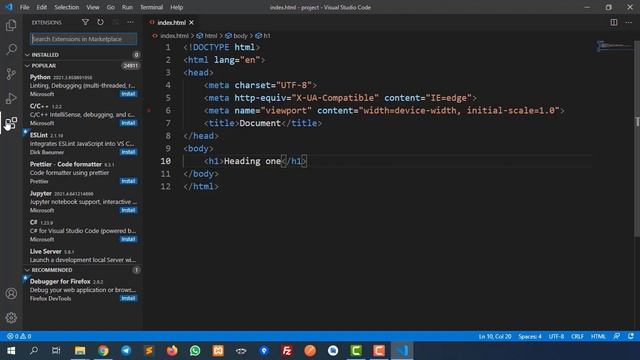
Task: Change language mode via HTML status item
Action: click(598, 336)
